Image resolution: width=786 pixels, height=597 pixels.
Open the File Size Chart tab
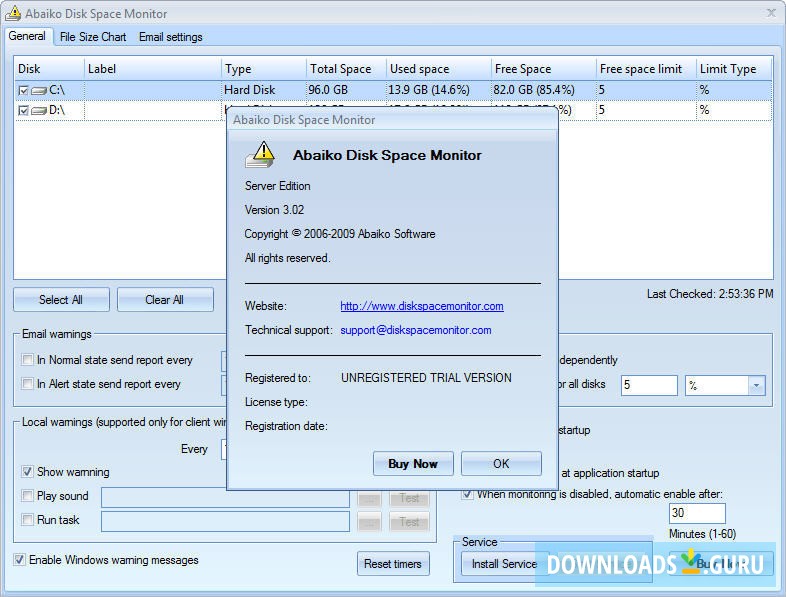[93, 37]
